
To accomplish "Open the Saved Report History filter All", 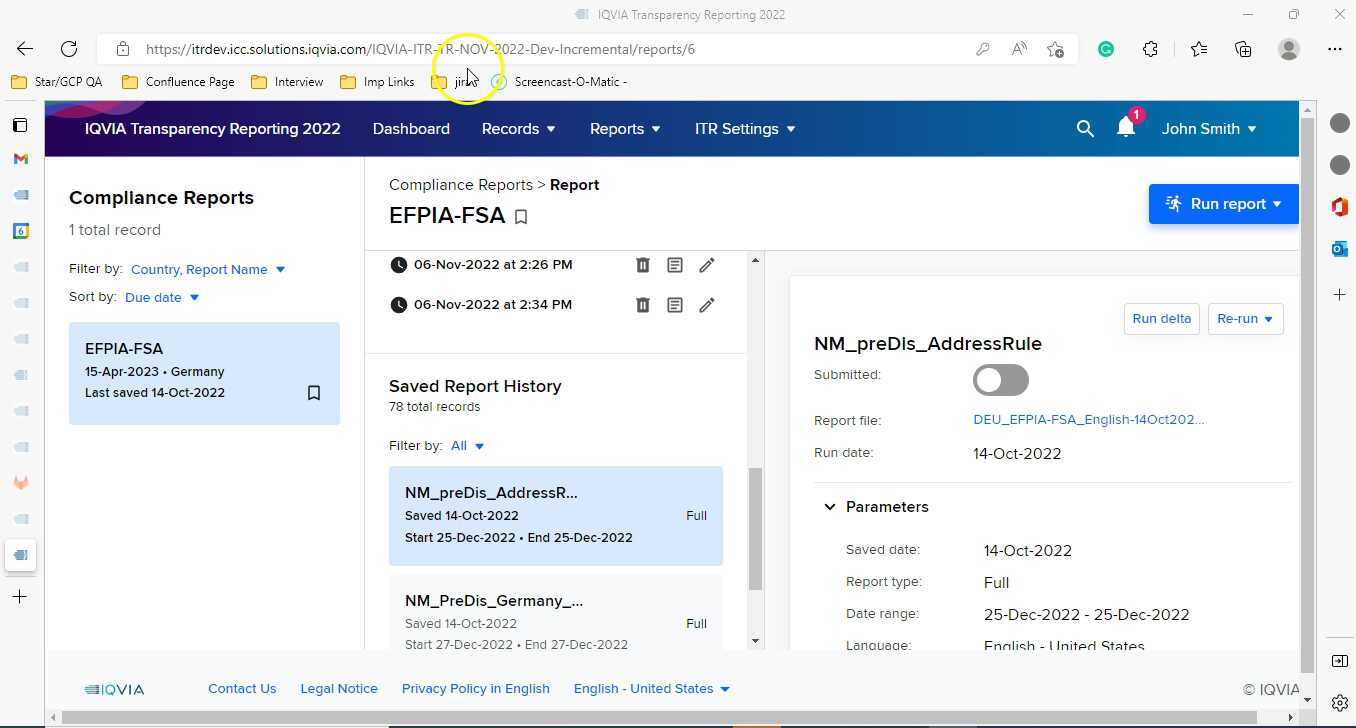I will pos(467,446).
